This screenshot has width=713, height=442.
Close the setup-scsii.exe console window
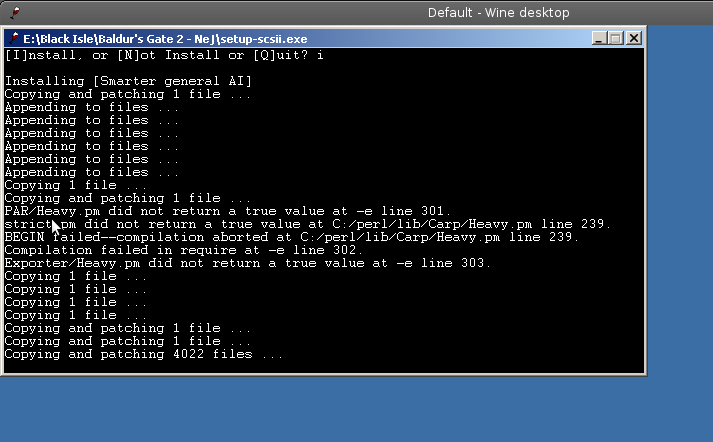point(633,38)
